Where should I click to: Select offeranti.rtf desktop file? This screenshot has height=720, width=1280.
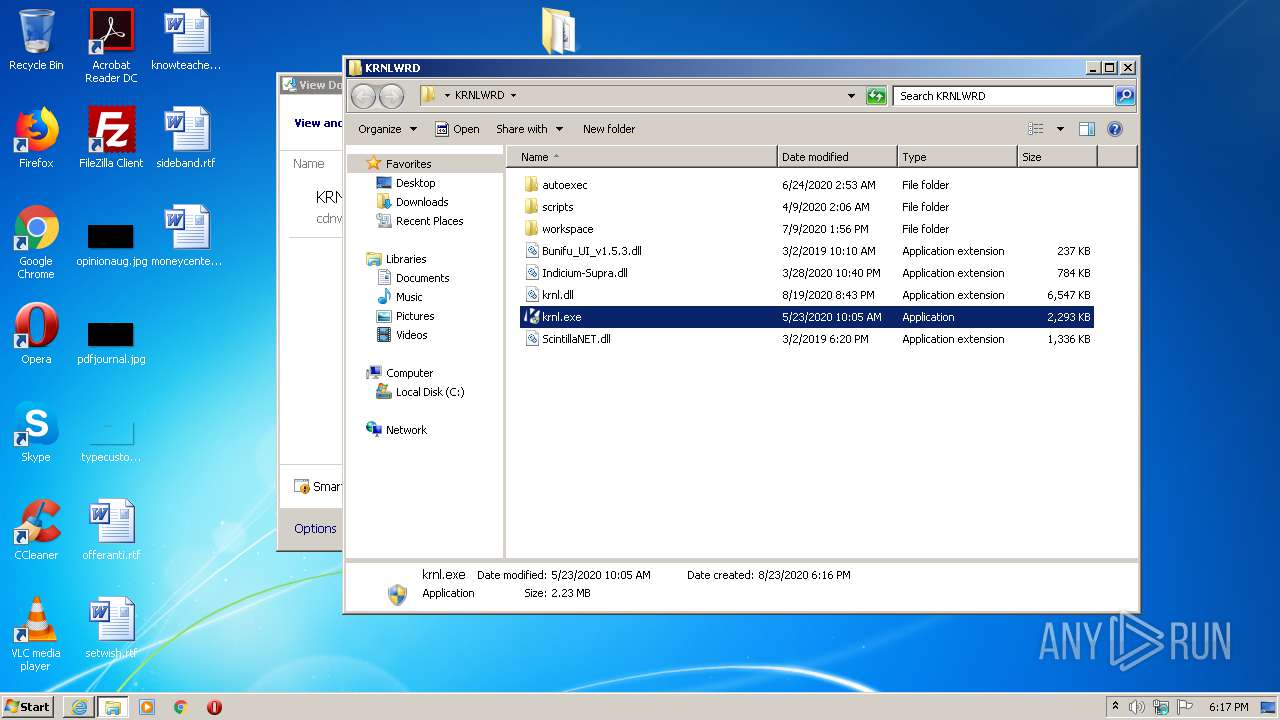(x=111, y=530)
